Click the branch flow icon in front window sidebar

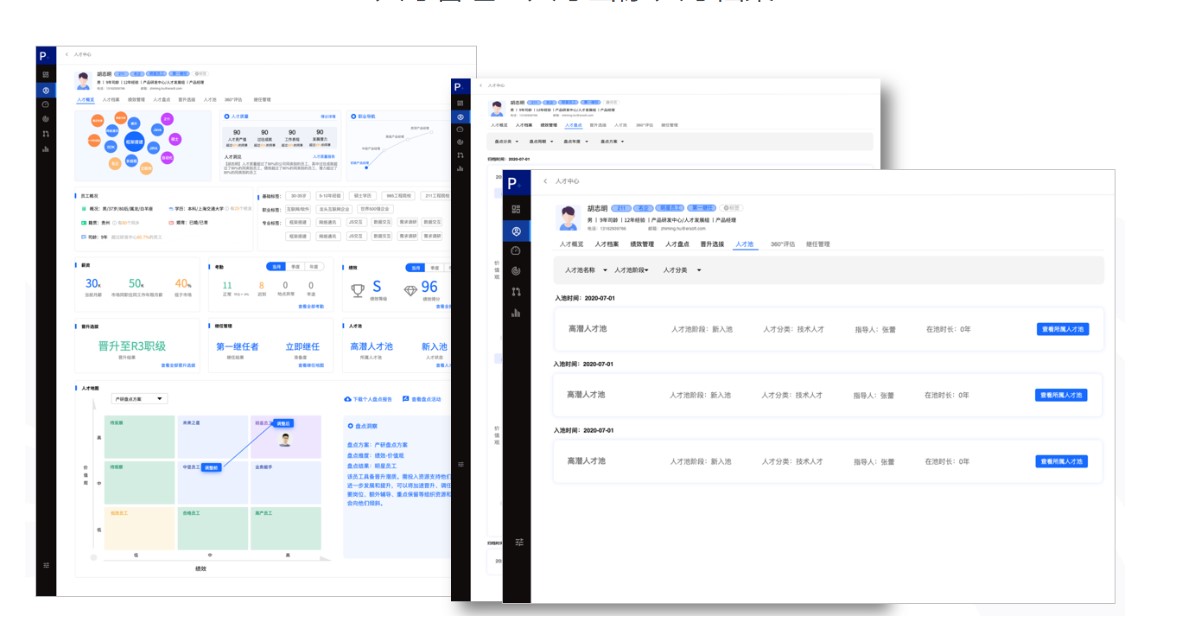tap(516, 291)
